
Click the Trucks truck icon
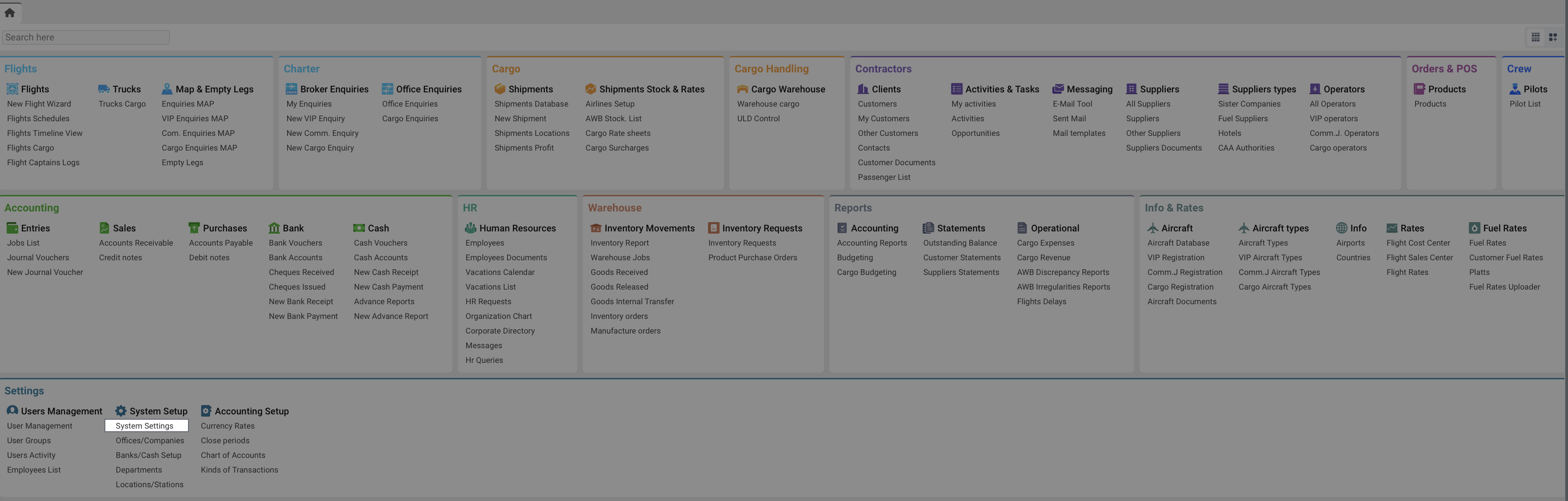(x=104, y=89)
